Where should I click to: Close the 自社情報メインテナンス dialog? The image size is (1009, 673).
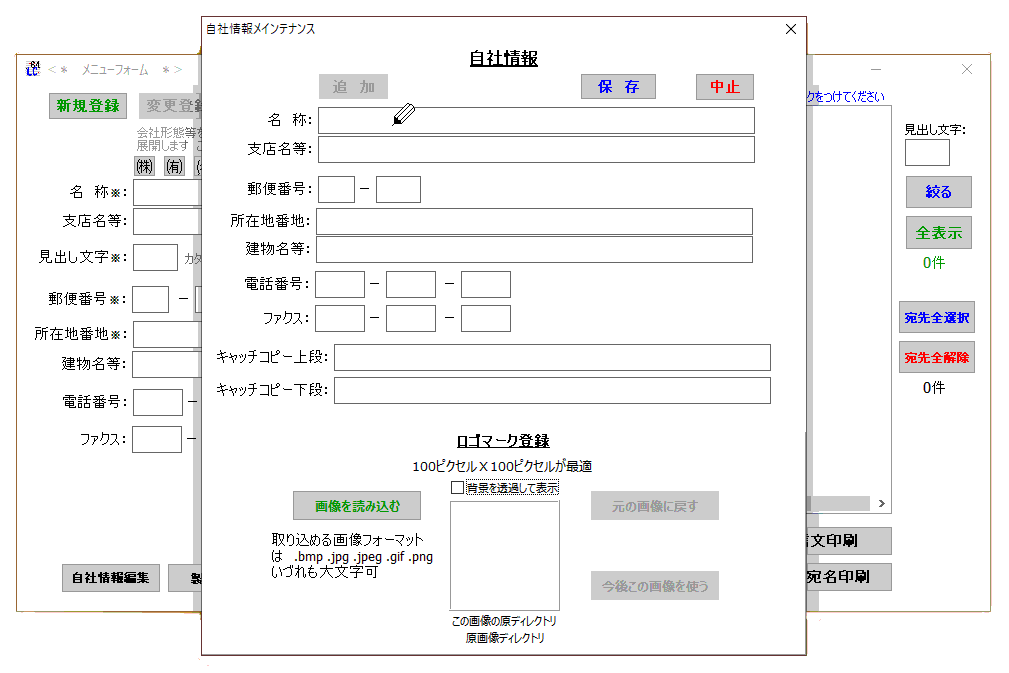click(x=790, y=29)
